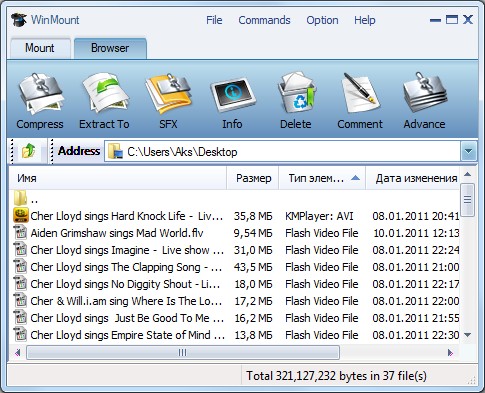Screen dimensions: 485x393
Task: Click the Compress toolbar icon
Action: pyautogui.click(x=40, y=93)
